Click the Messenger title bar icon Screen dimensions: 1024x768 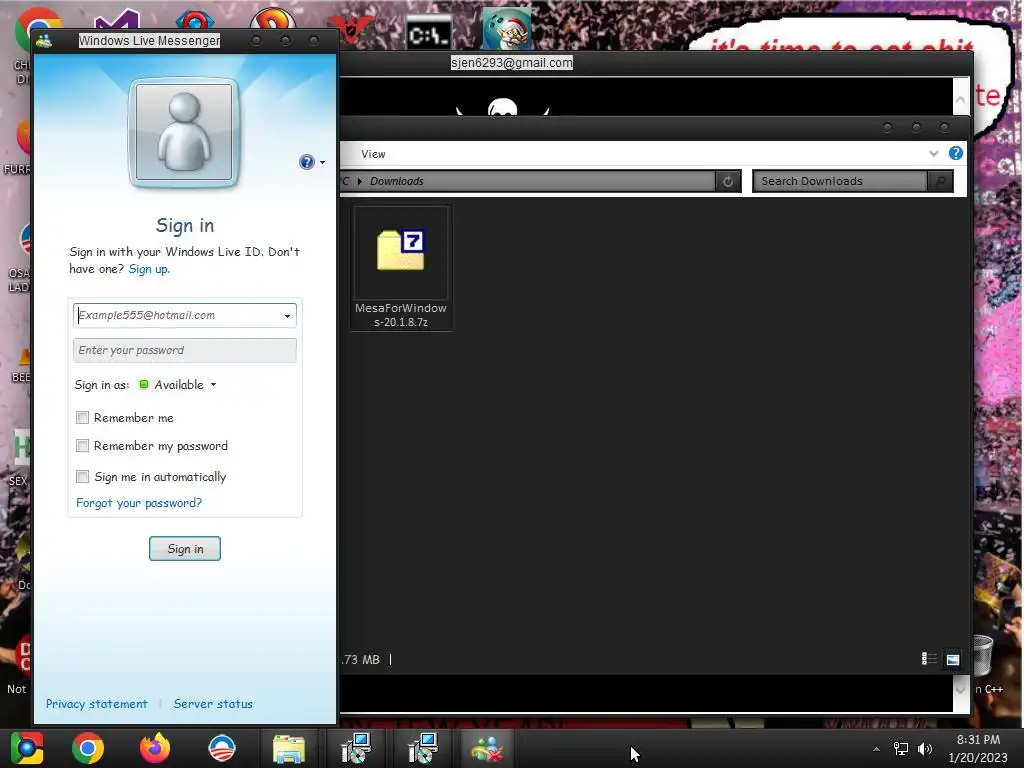point(44,41)
